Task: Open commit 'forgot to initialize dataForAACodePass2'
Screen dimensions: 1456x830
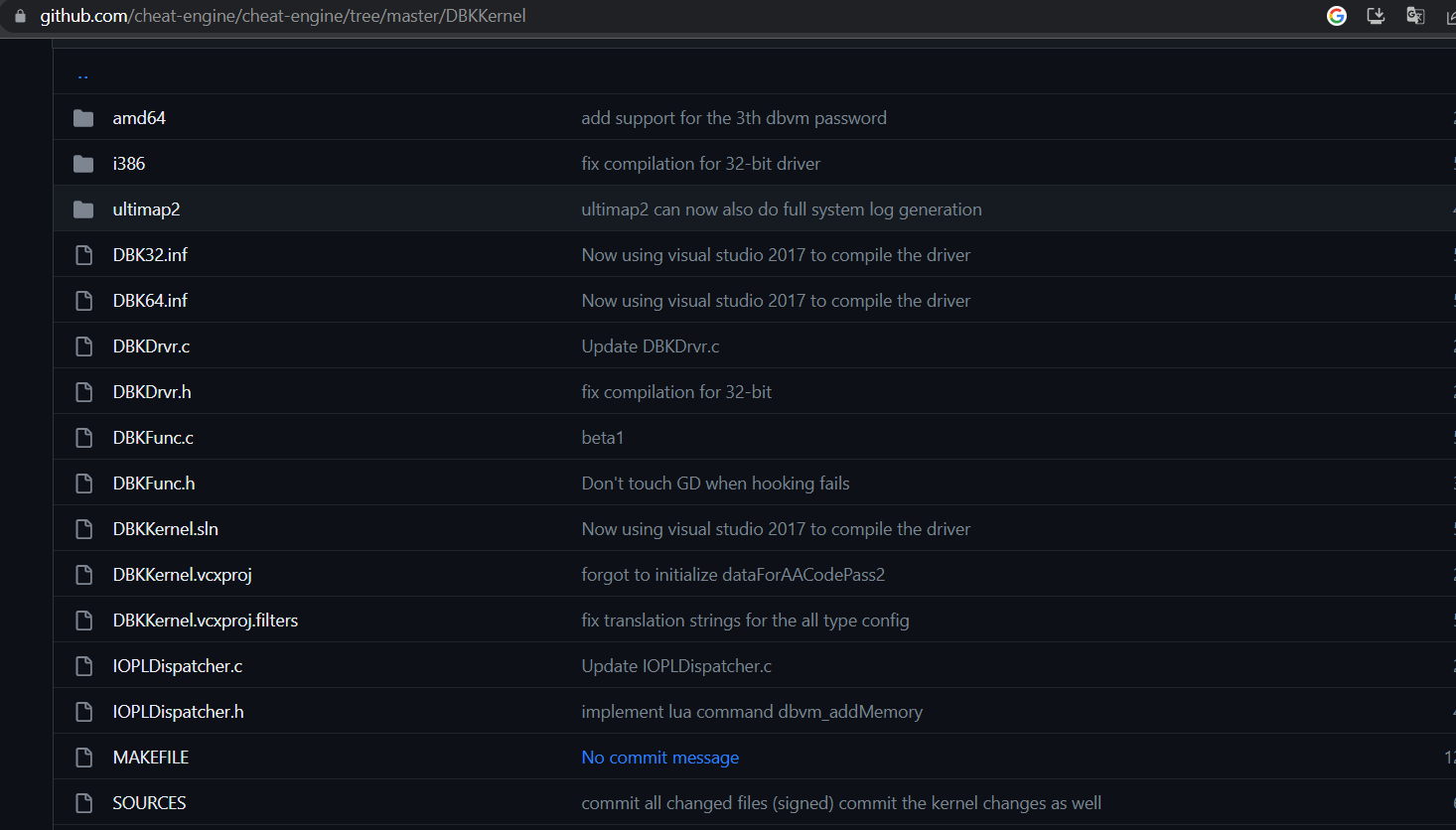Action: coord(733,575)
